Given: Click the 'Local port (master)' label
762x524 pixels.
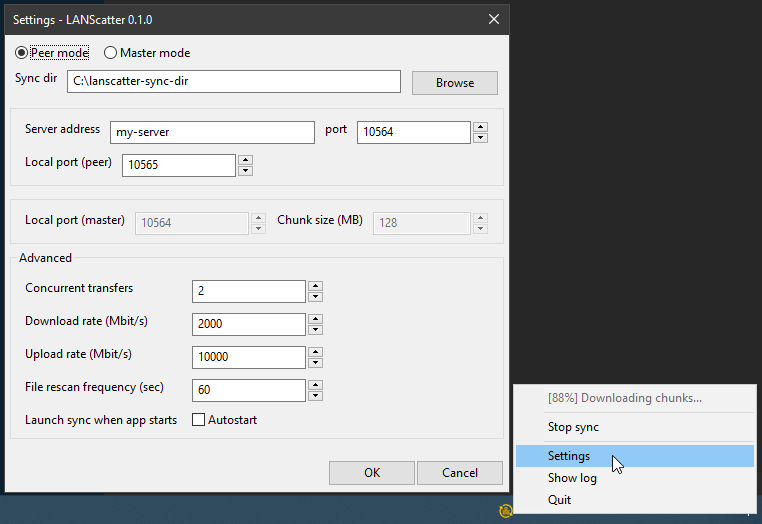Looking at the screenshot, I should click(x=75, y=220).
